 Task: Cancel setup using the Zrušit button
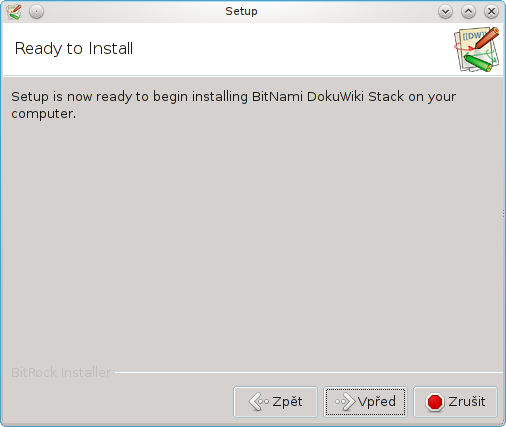coord(455,402)
